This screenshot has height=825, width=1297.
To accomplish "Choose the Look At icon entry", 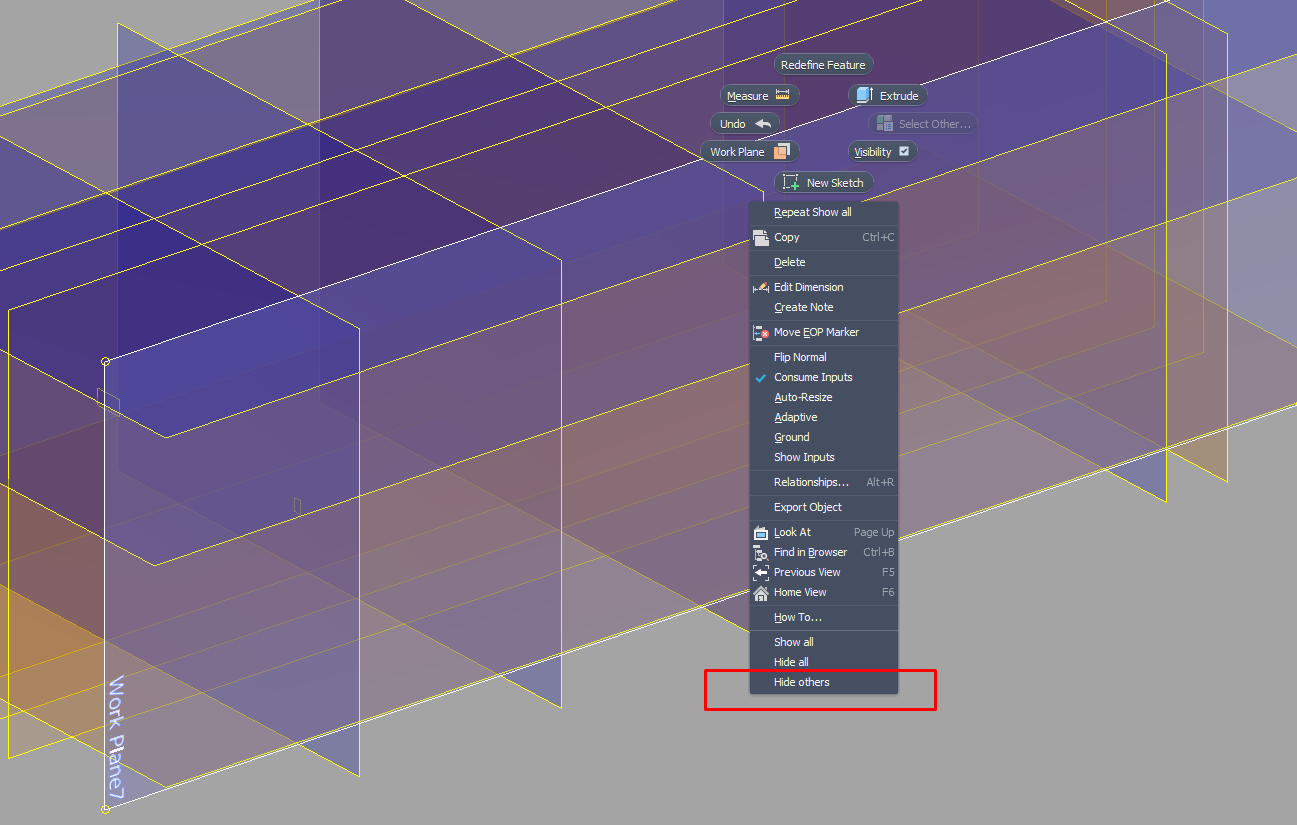I will pyautogui.click(x=761, y=533).
